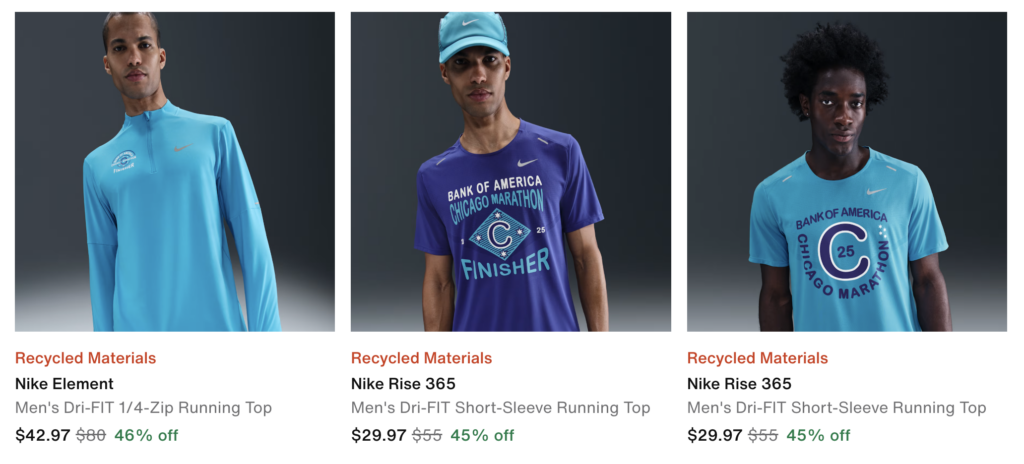Click the crossed-out $80 original price

click(x=89, y=435)
